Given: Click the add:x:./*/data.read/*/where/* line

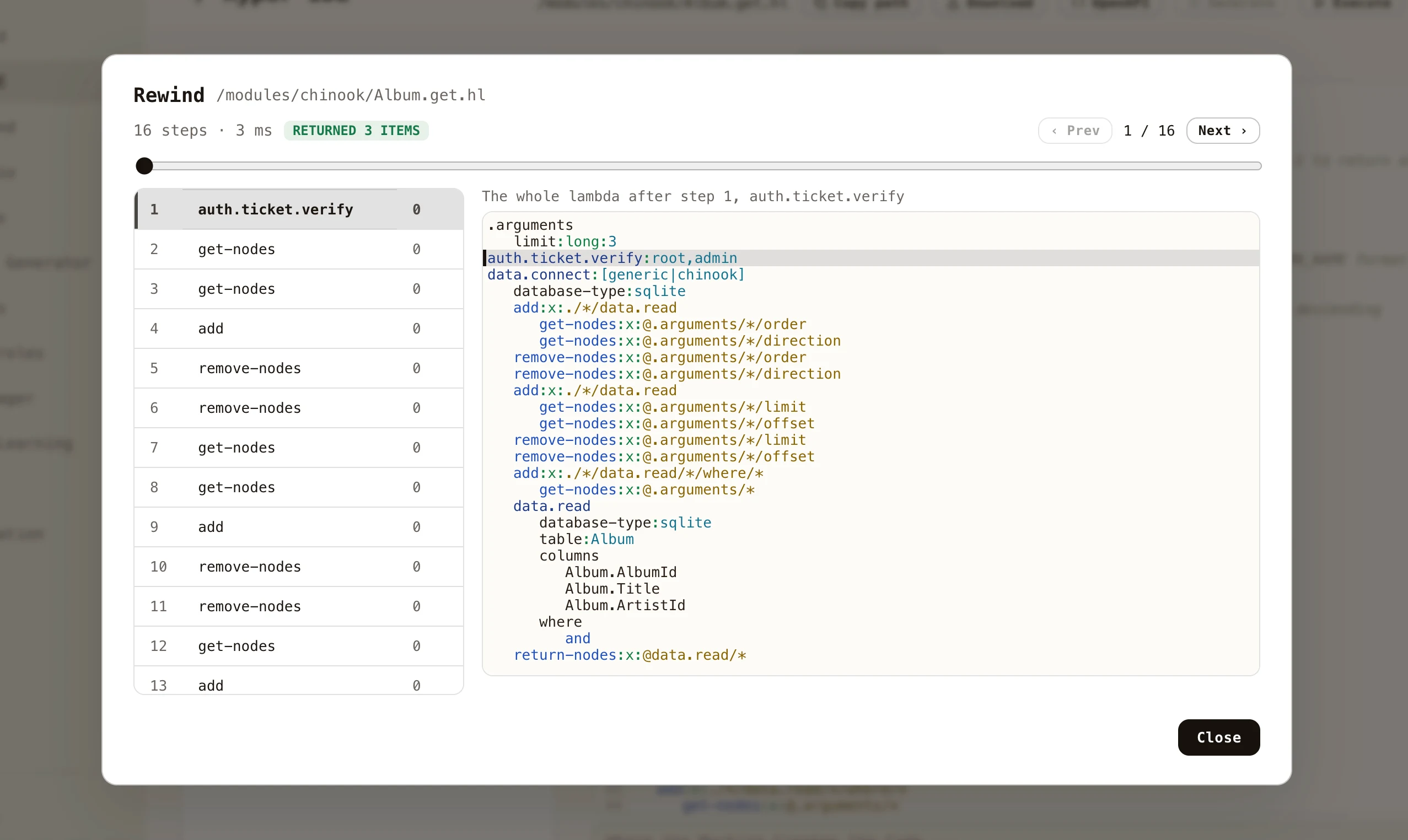Looking at the screenshot, I should (x=638, y=473).
